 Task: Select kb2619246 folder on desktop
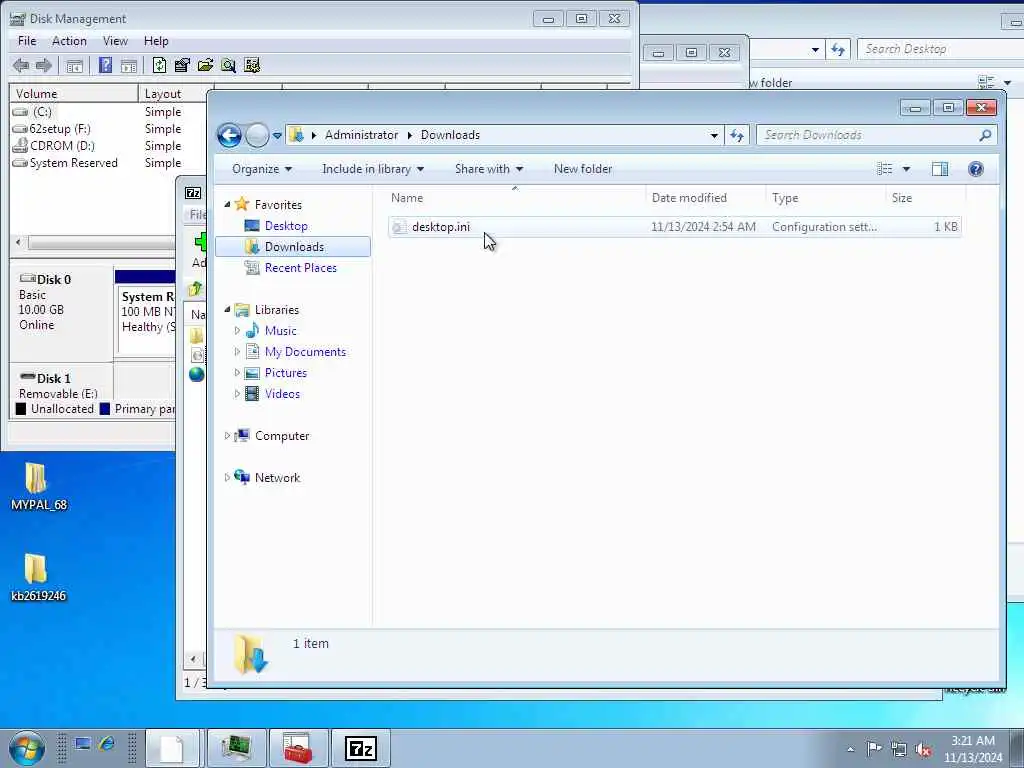[x=39, y=577]
